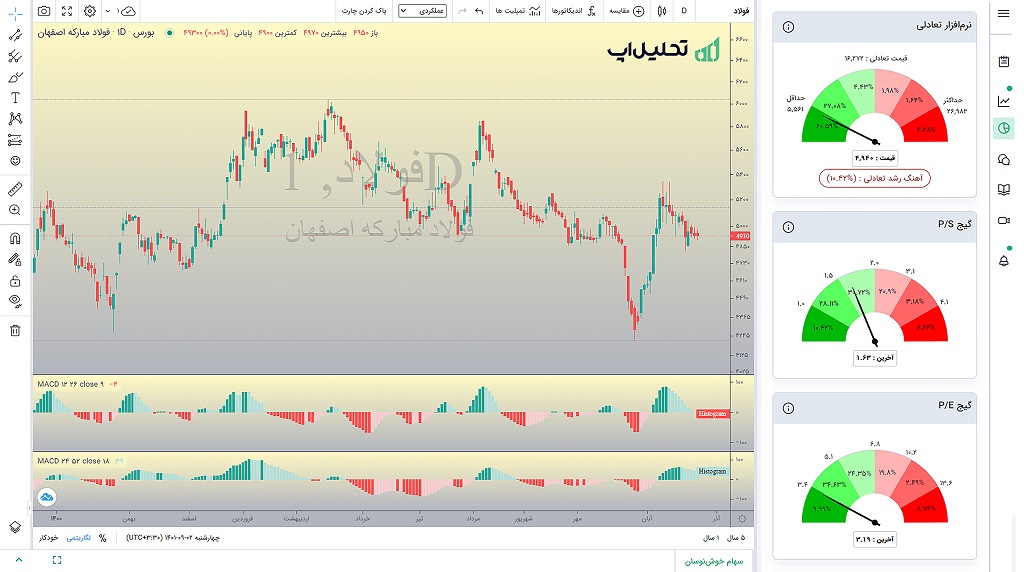This screenshot has width=1024, height=572.
Task: Open the سهام خوش‌نوسان bottom tab
Action: click(714, 562)
